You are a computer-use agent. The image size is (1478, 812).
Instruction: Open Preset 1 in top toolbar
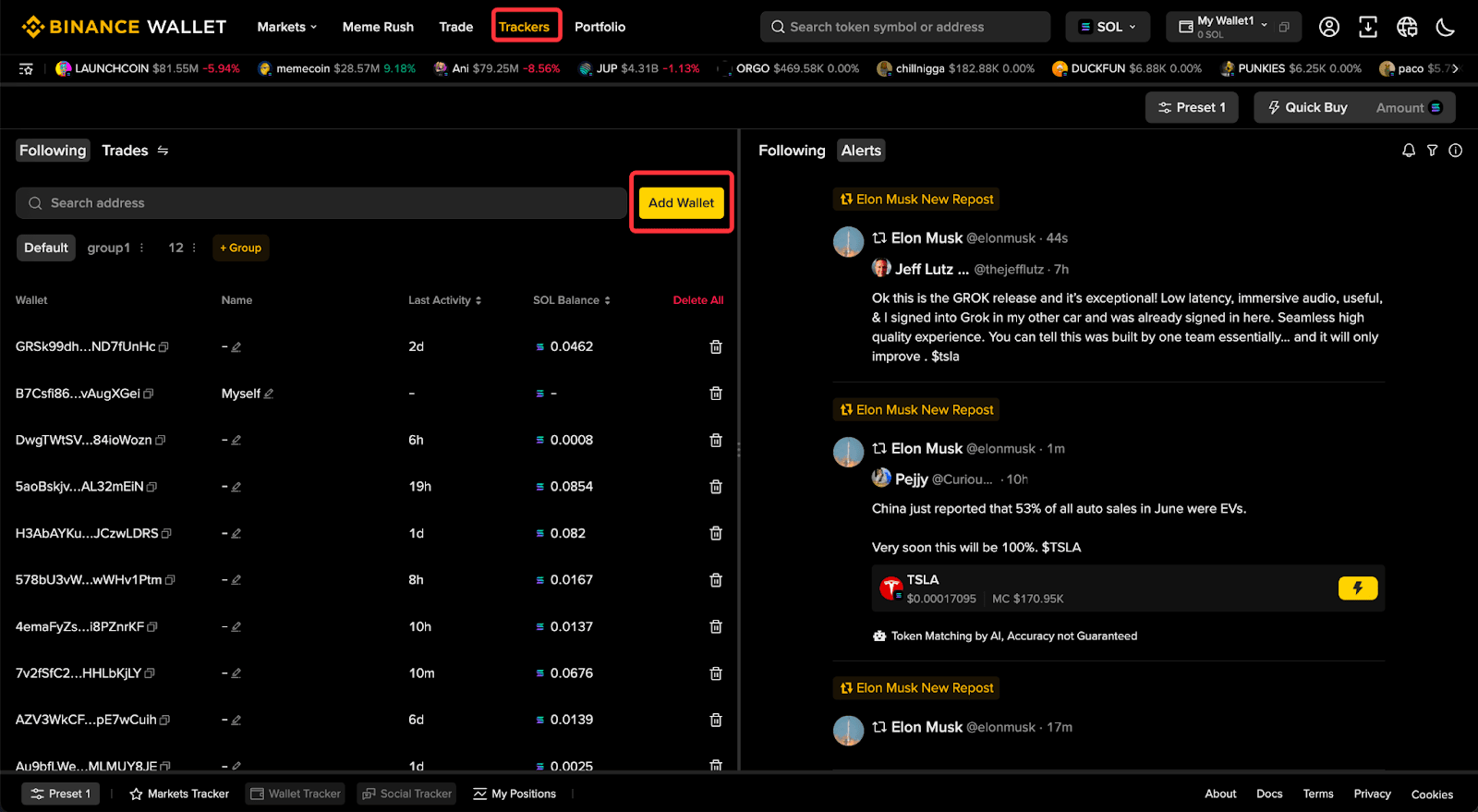(x=1192, y=107)
